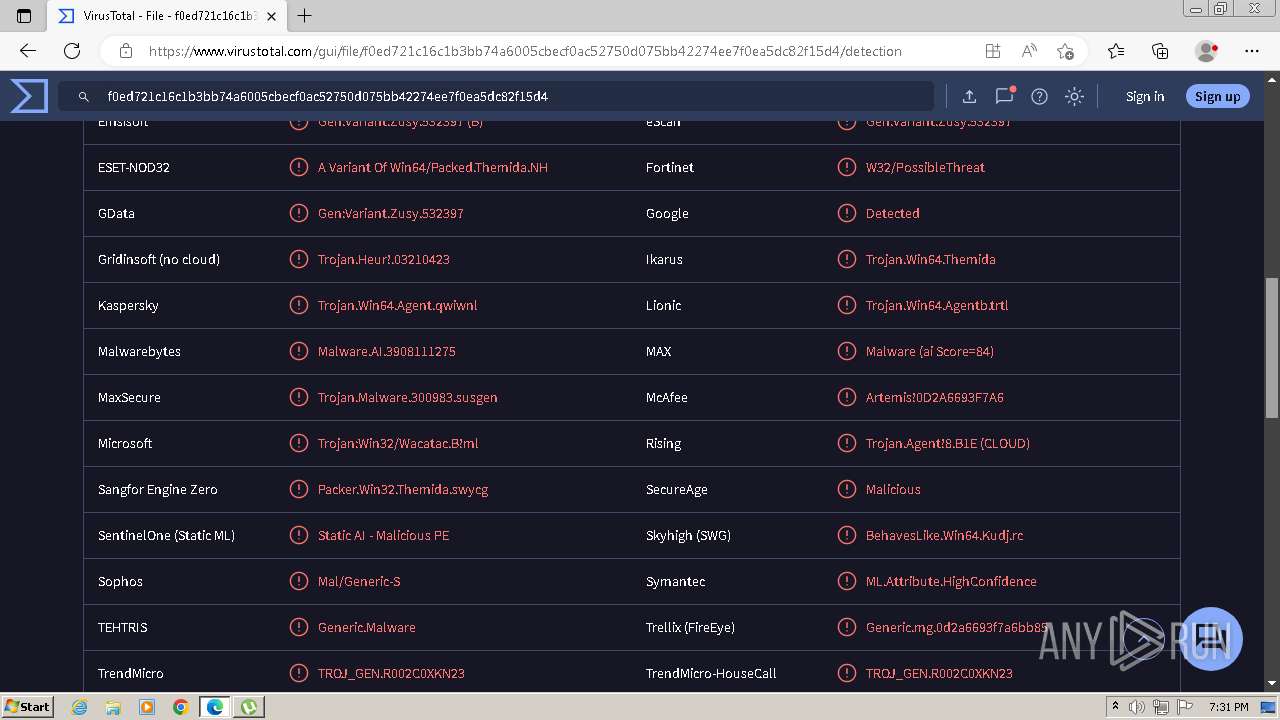1280x720 pixels.
Task: Click the browser profile avatar
Action: [1207, 51]
